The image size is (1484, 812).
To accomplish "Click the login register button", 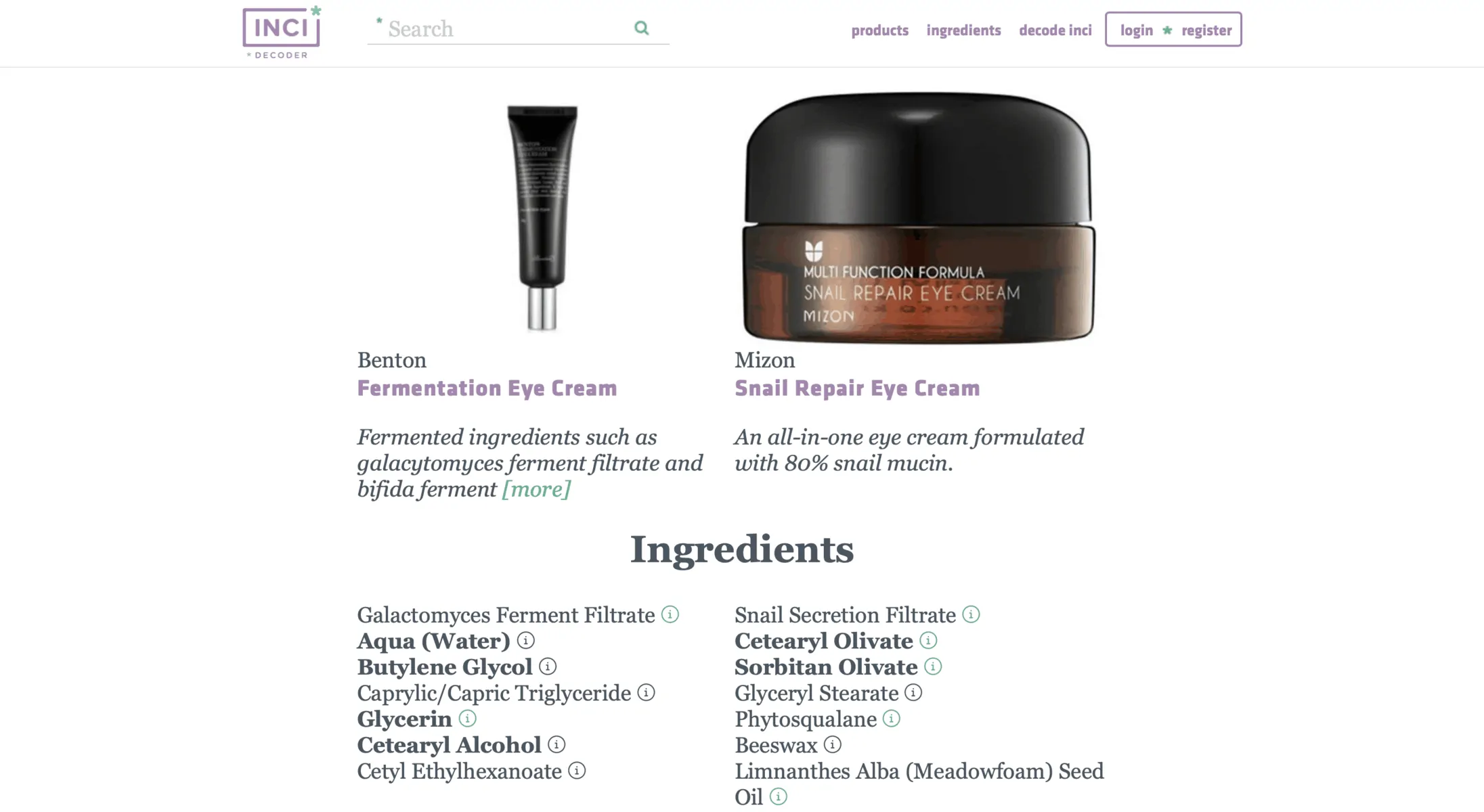I will point(1173,29).
